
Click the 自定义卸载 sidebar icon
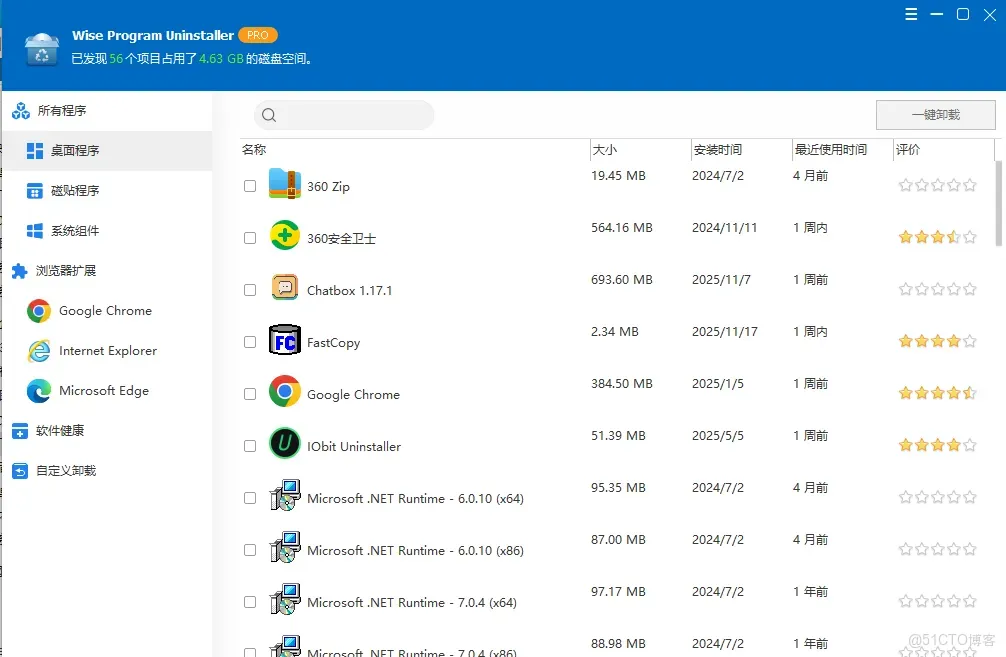point(21,470)
